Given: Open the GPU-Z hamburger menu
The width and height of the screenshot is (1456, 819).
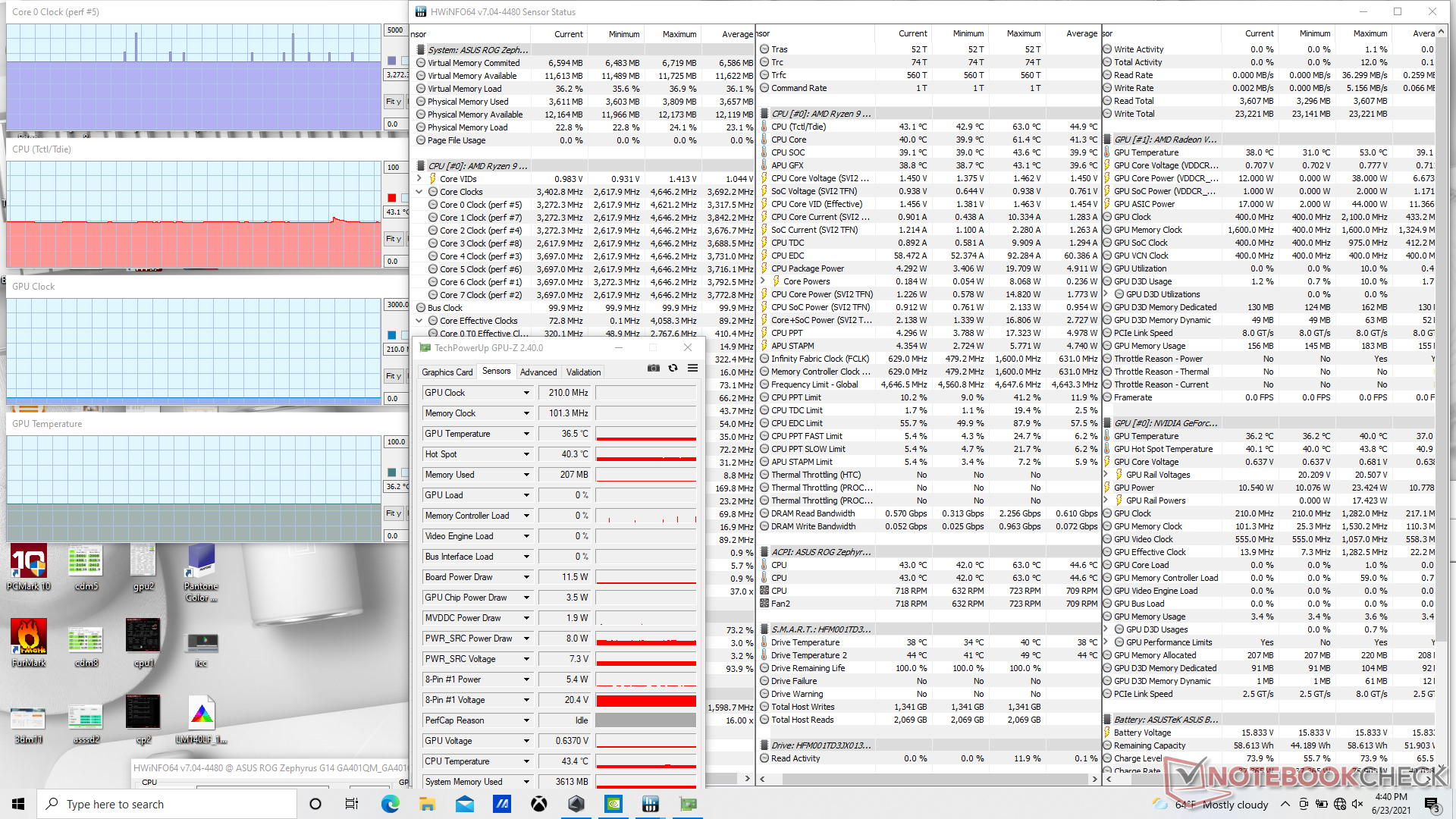Looking at the screenshot, I should pyautogui.click(x=692, y=368).
